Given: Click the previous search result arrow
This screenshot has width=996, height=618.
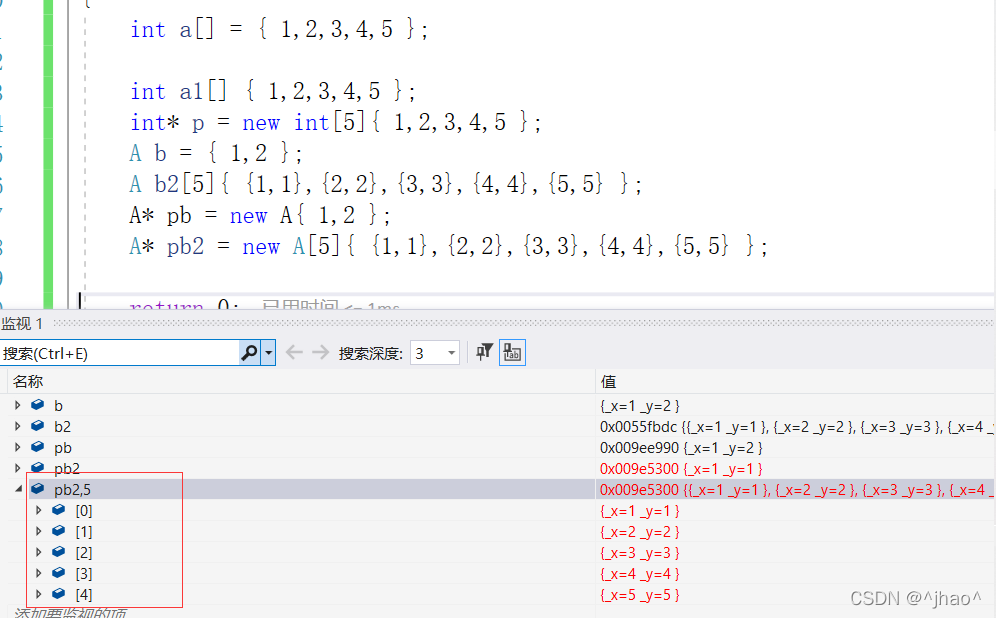Looking at the screenshot, I should pos(294,353).
